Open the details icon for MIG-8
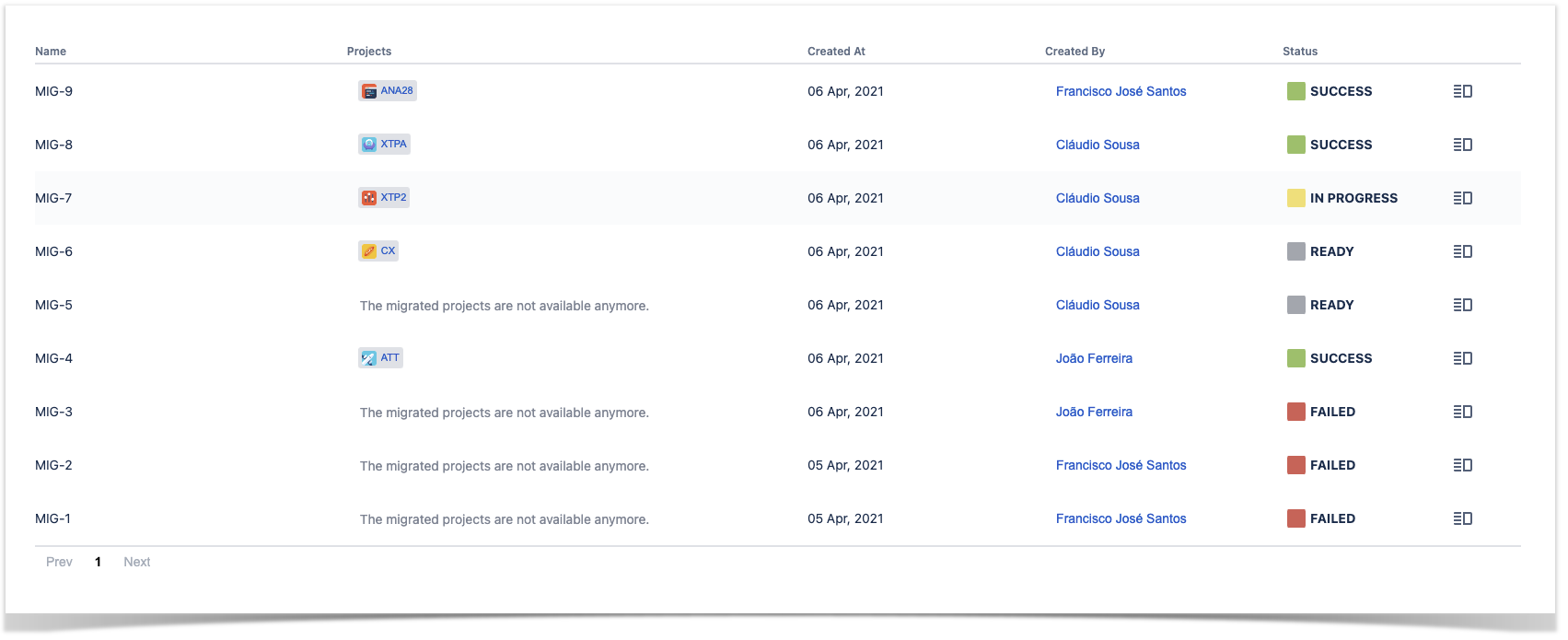This screenshot has width=1568, height=640. click(x=1462, y=145)
